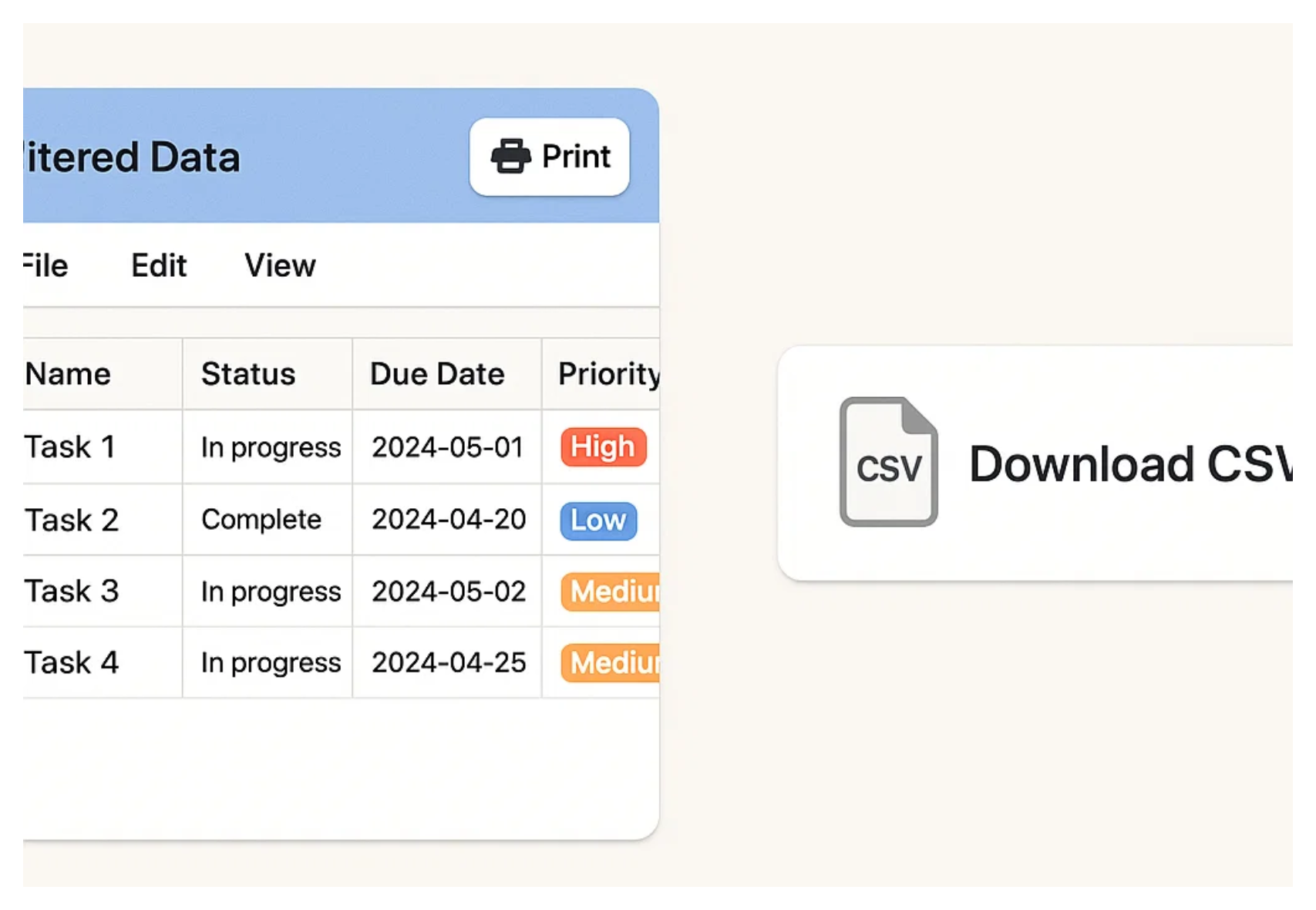Sort by the Status column header
This screenshot has width=1316, height=910.
click(x=248, y=374)
